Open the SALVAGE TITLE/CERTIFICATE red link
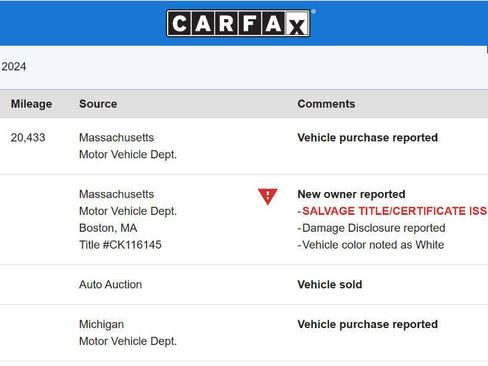Screen dimensions: 488x366 (x=394, y=211)
